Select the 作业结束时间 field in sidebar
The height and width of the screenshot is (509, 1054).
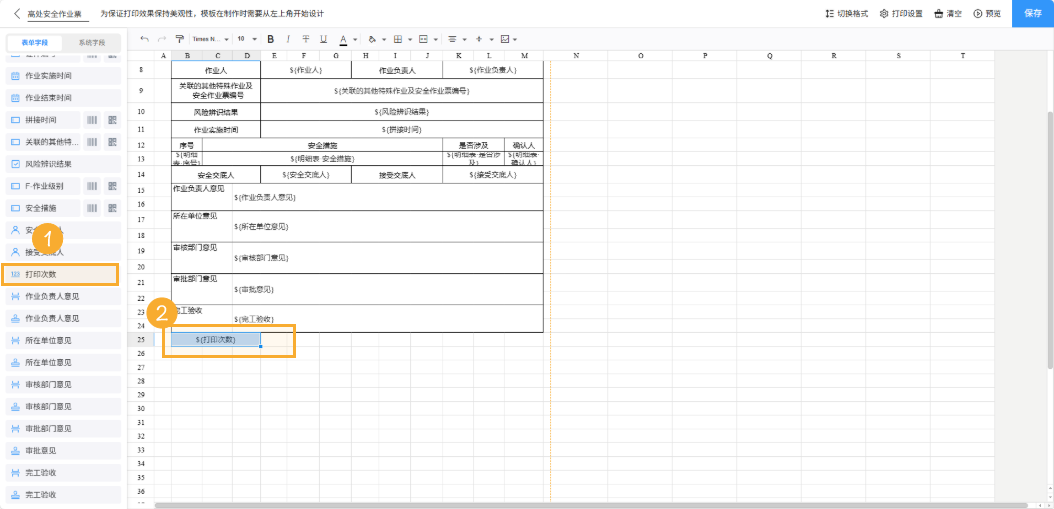(63, 98)
